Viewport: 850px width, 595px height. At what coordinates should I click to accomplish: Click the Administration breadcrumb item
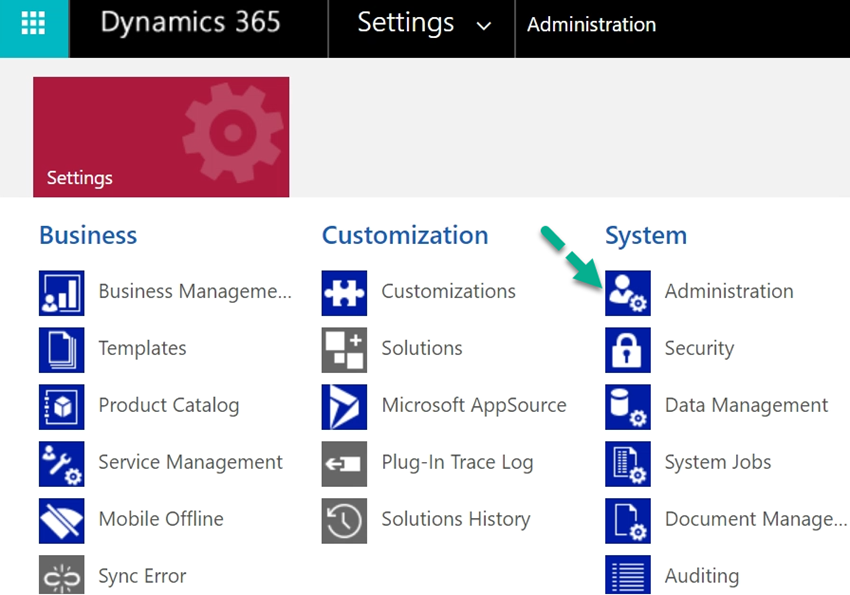click(x=591, y=25)
